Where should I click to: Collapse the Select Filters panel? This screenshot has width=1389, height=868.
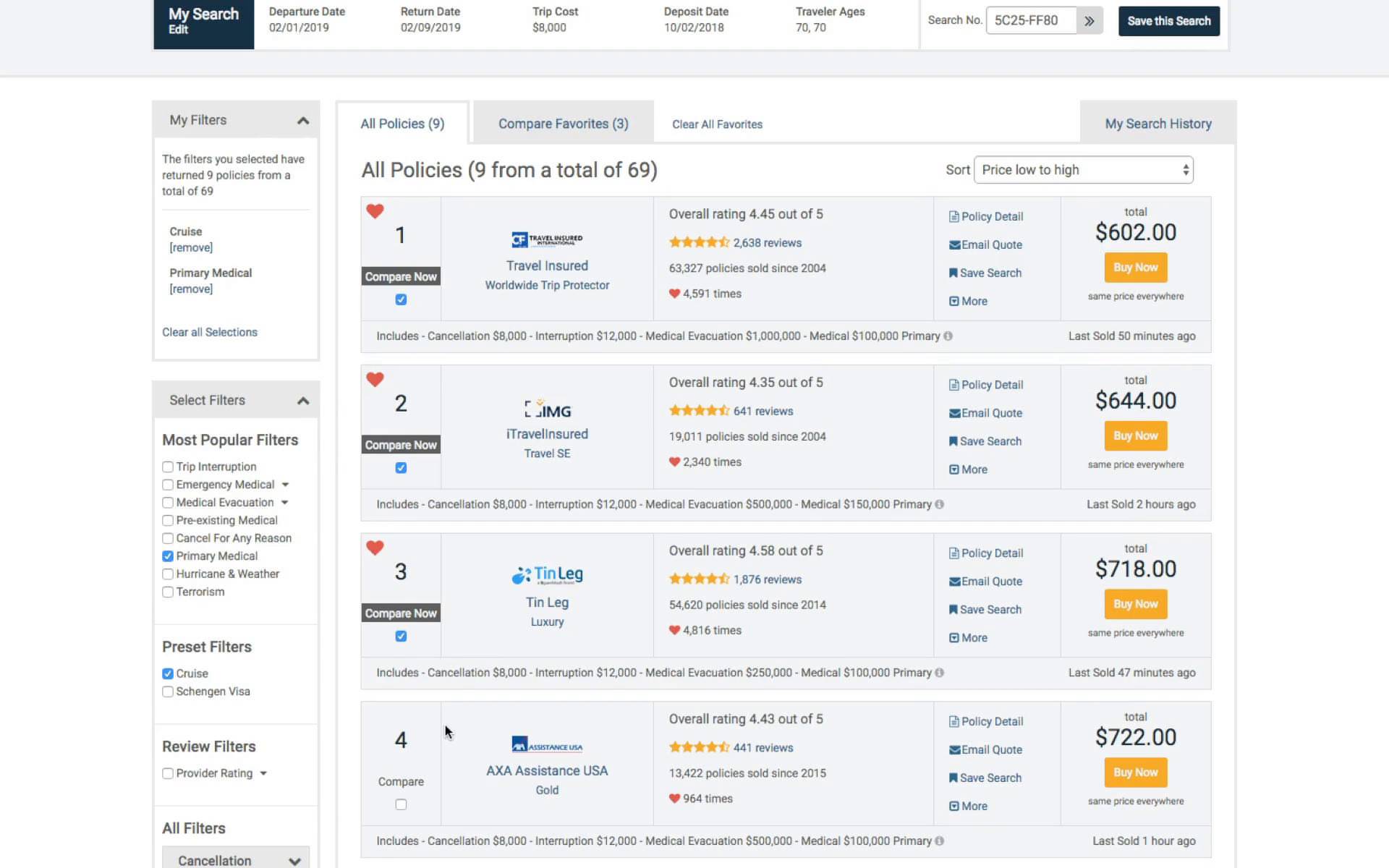[303, 401]
